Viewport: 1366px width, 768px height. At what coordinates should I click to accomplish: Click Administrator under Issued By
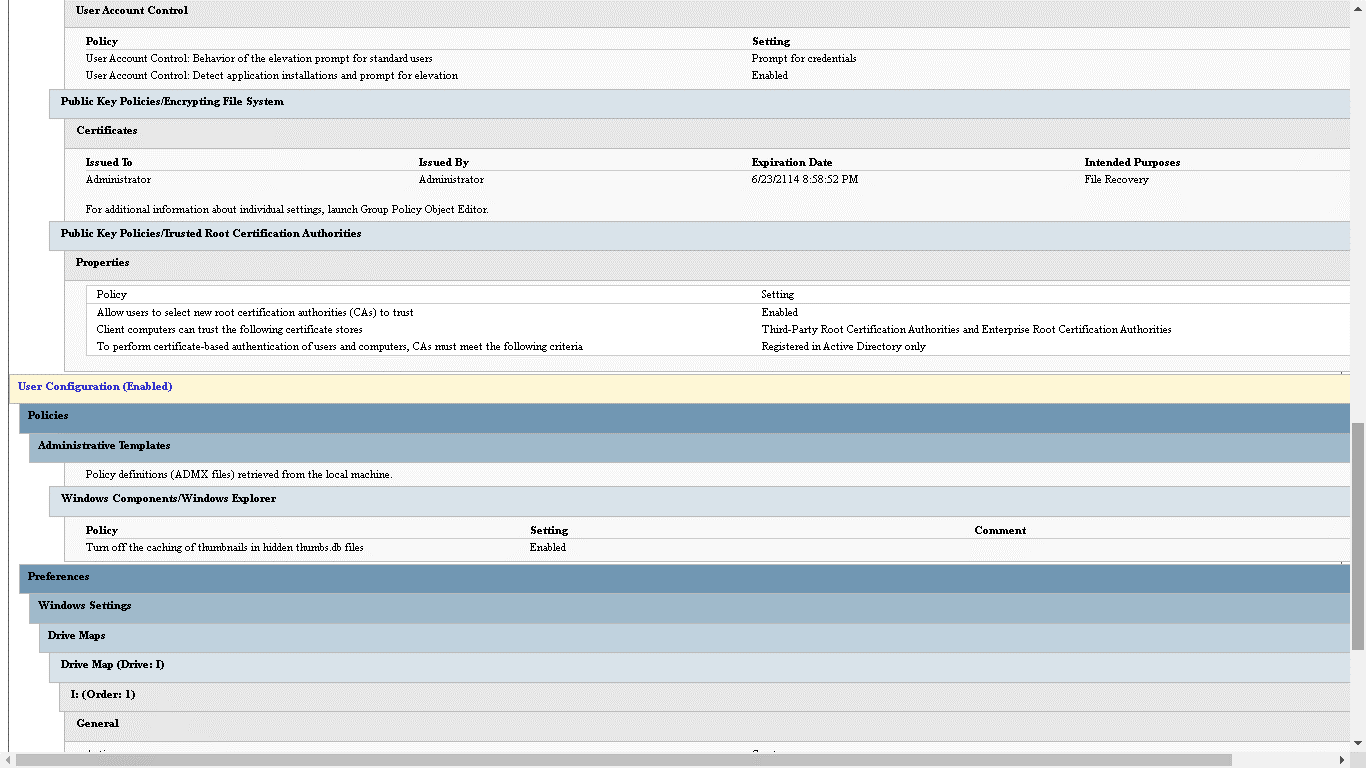tap(451, 180)
